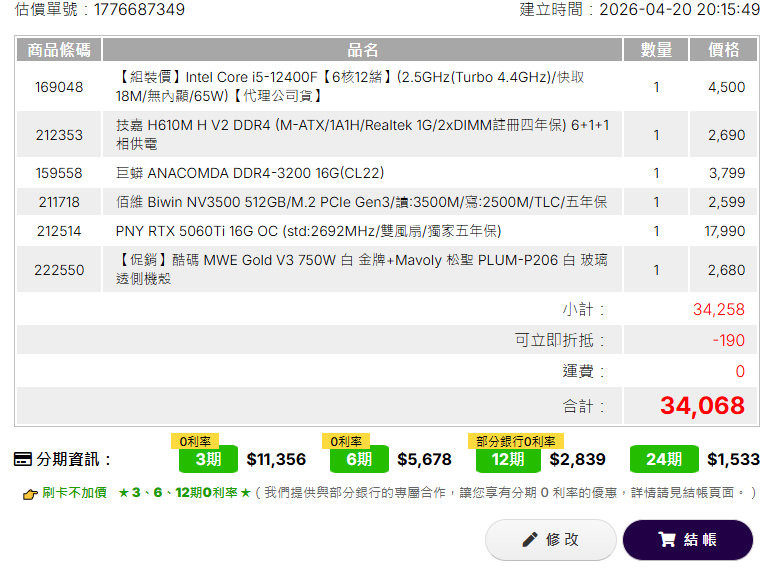Screen dimensions: 778x588
Task: Click the 品名 column header
Action: 362,50
